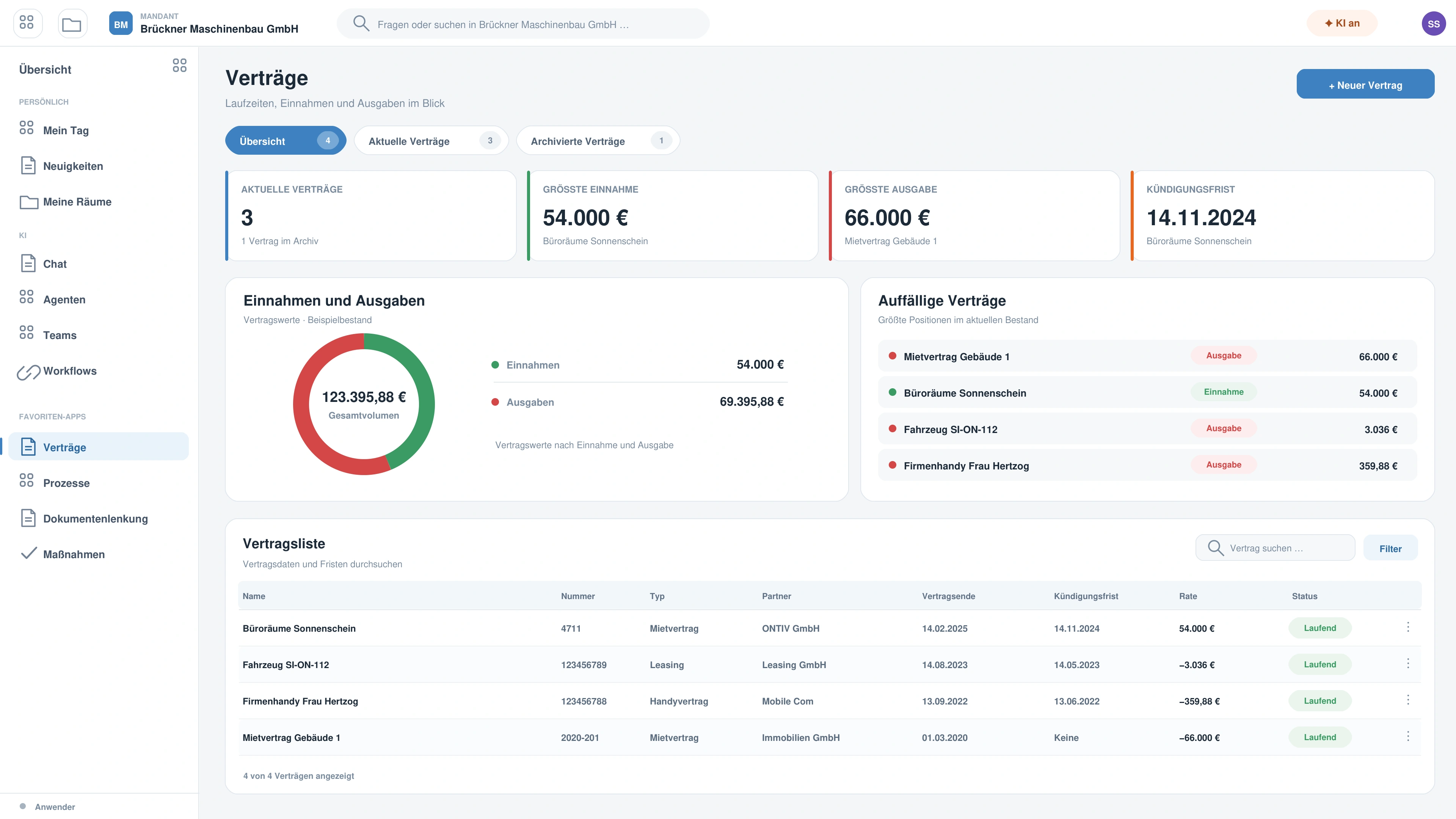Image resolution: width=1456 pixels, height=819 pixels.
Task: Switch to Aktuelle Verträge tab
Action: [431, 141]
